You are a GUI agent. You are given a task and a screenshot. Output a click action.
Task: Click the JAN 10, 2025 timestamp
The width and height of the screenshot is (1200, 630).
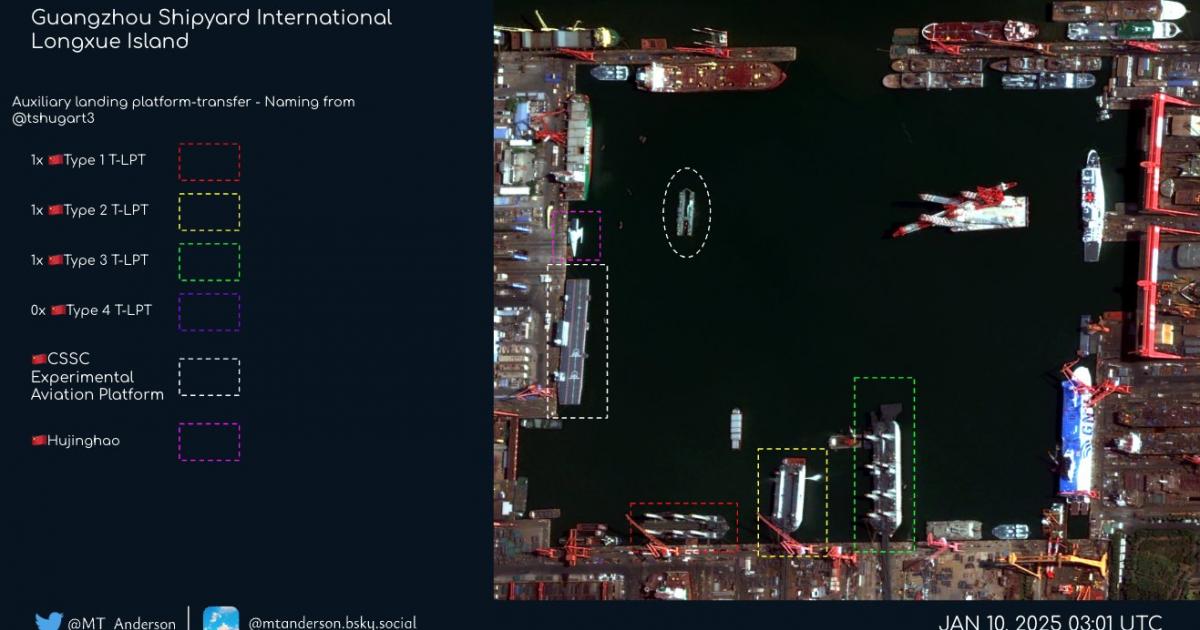point(1049,621)
